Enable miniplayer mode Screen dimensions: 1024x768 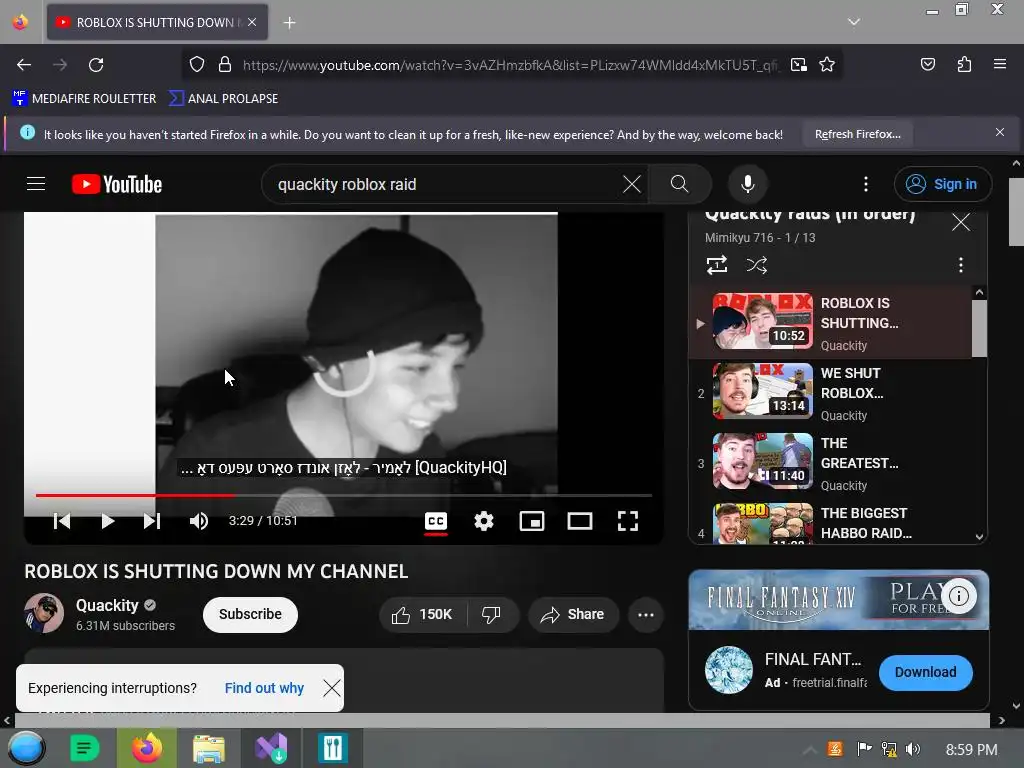click(532, 520)
